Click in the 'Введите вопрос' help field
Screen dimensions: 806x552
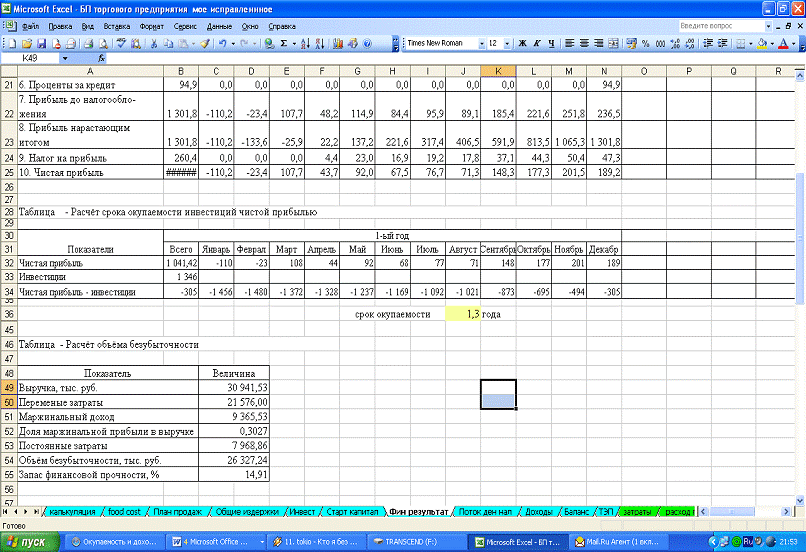coord(713,25)
